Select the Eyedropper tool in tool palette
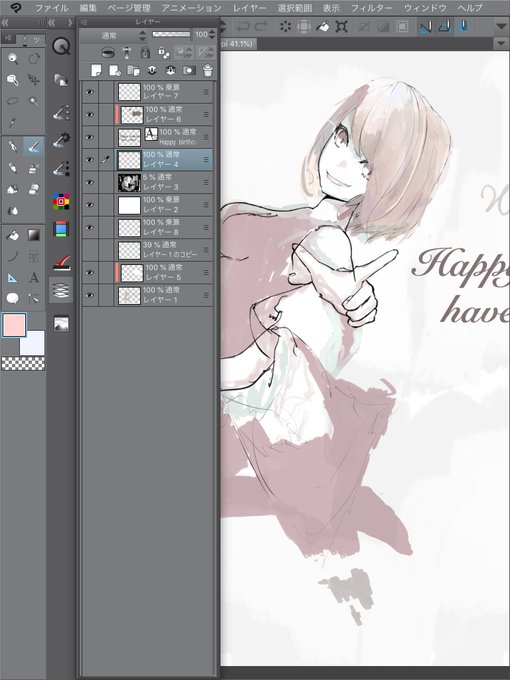Screen dimensions: 510x680 pyautogui.click(x=13, y=121)
